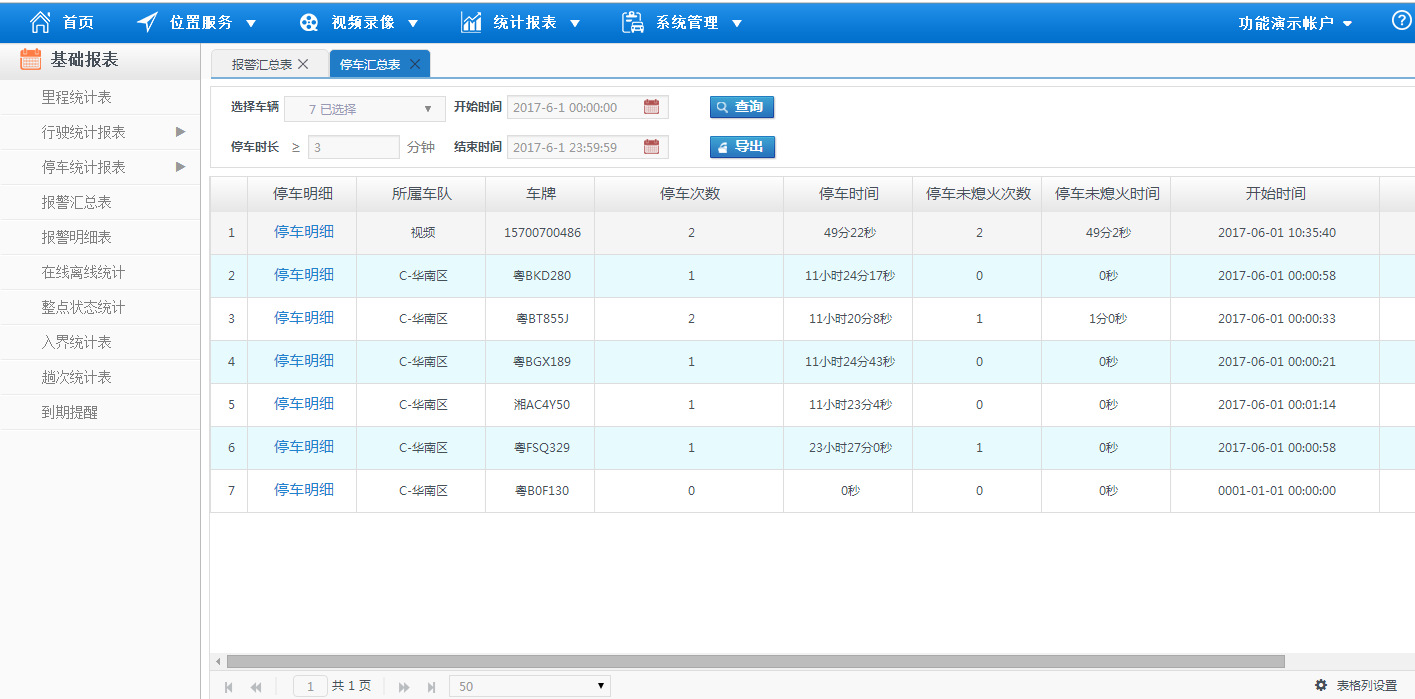Viewport: 1415px width, 699px height.
Task: Expand the 行驶统计报表 submenu arrow
Action: (181, 131)
